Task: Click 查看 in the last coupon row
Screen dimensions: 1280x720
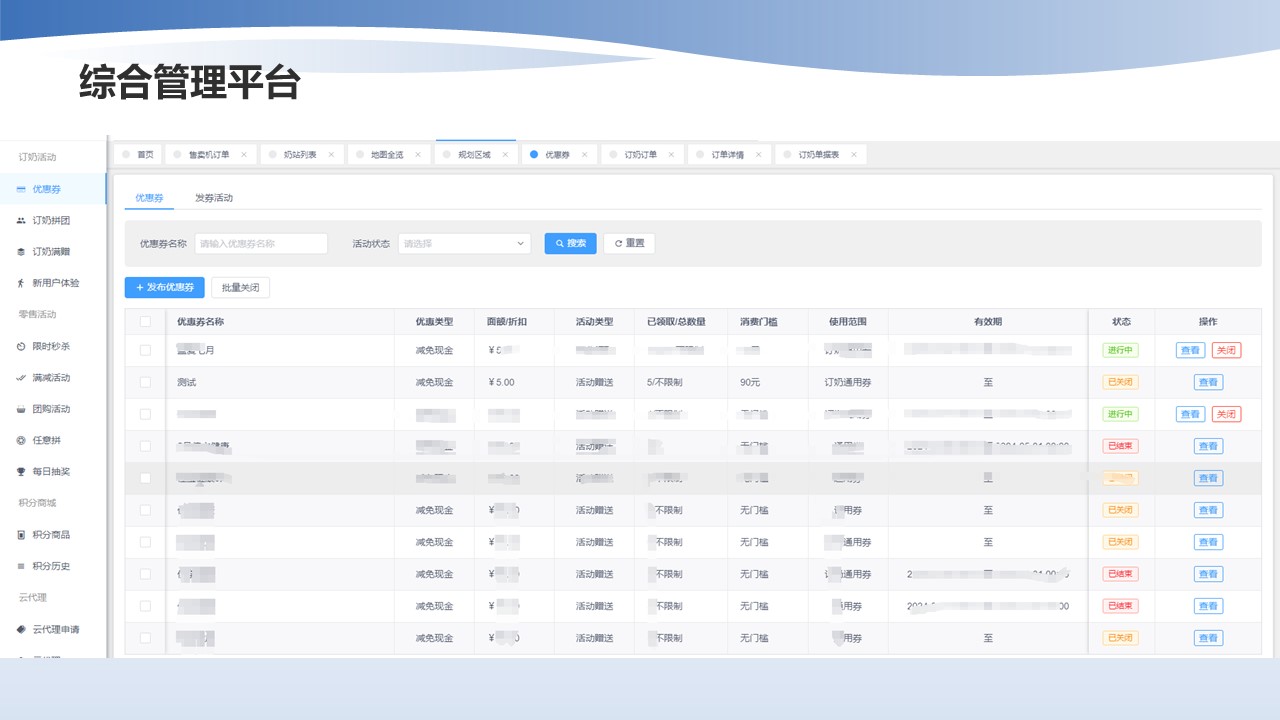Action: click(1208, 638)
